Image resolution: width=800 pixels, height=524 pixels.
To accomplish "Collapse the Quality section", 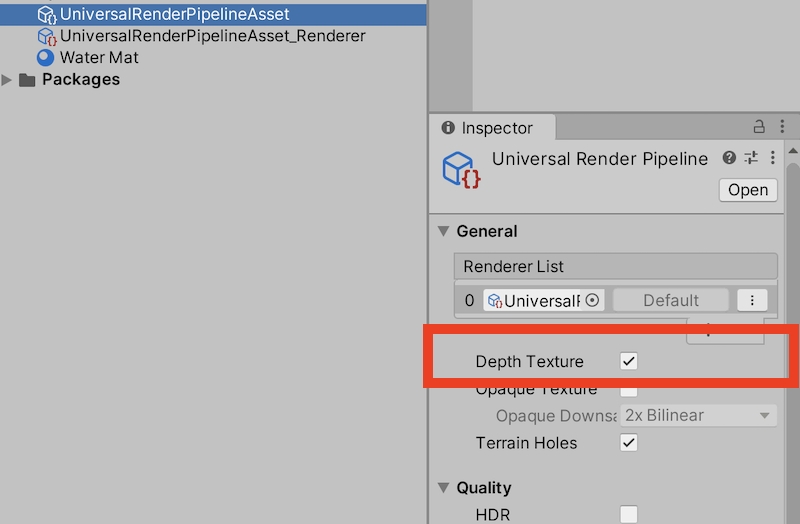I will (x=443, y=488).
